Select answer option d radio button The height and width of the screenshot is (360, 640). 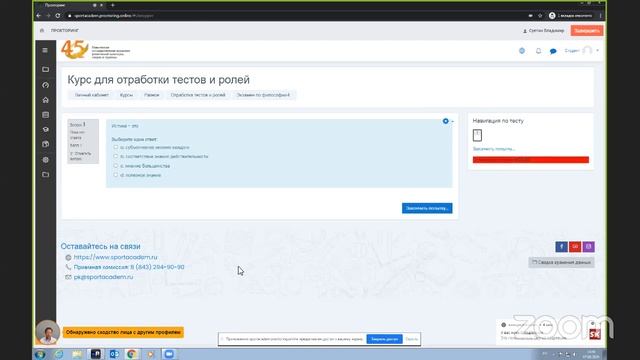116,175
